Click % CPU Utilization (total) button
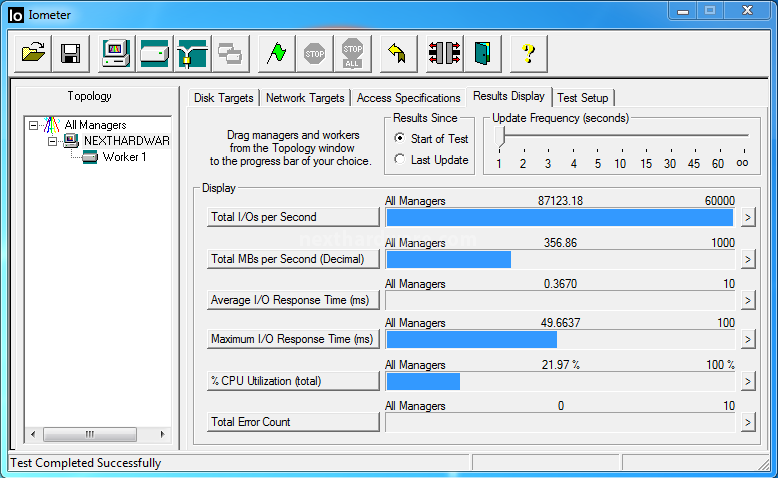 tap(293, 381)
